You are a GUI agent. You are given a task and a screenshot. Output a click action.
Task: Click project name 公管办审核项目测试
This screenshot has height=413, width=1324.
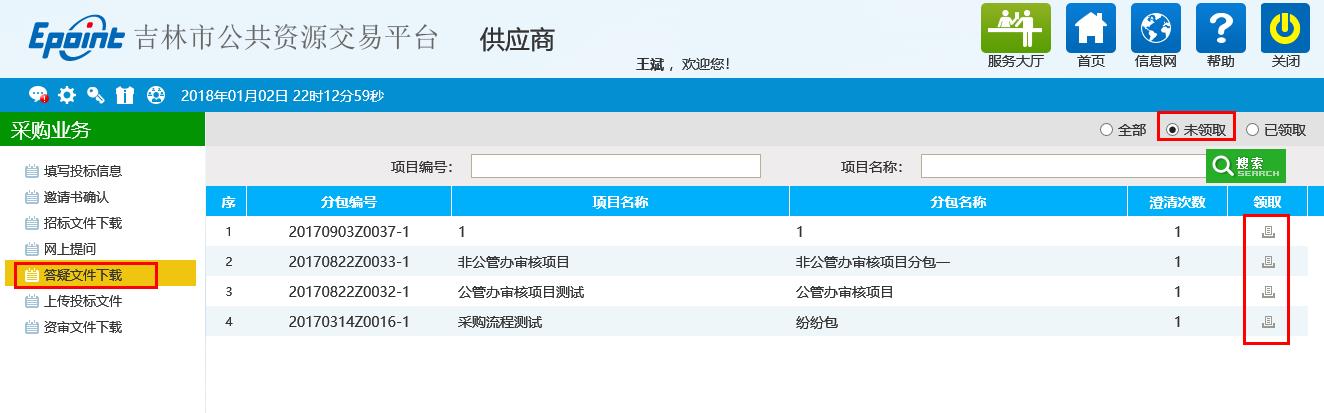[520, 292]
